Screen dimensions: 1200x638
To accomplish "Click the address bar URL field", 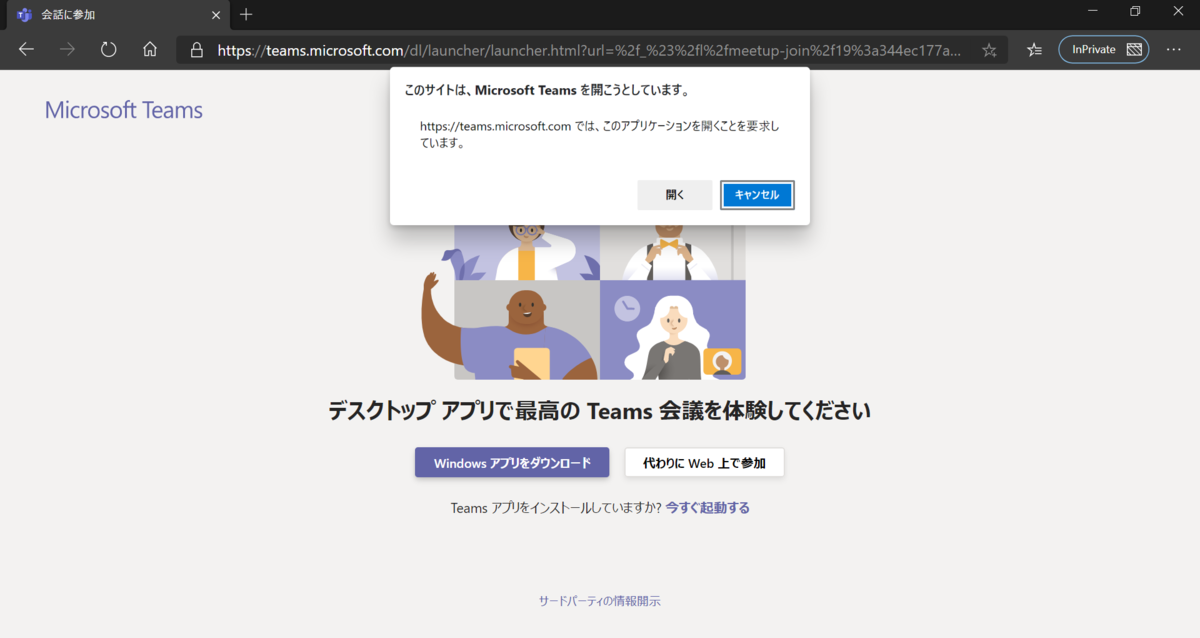I will click(590, 49).
